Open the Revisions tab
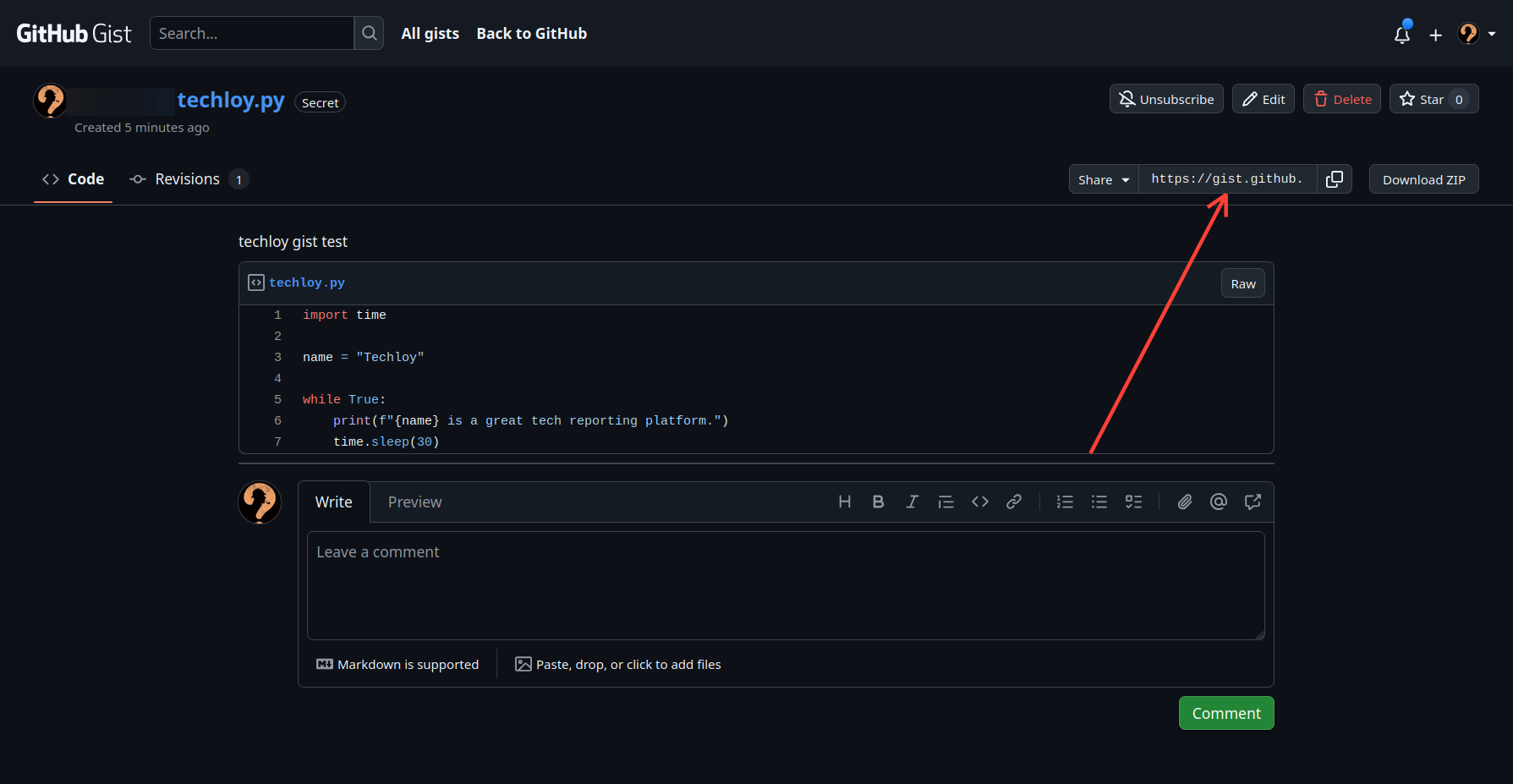 point(187,178)
